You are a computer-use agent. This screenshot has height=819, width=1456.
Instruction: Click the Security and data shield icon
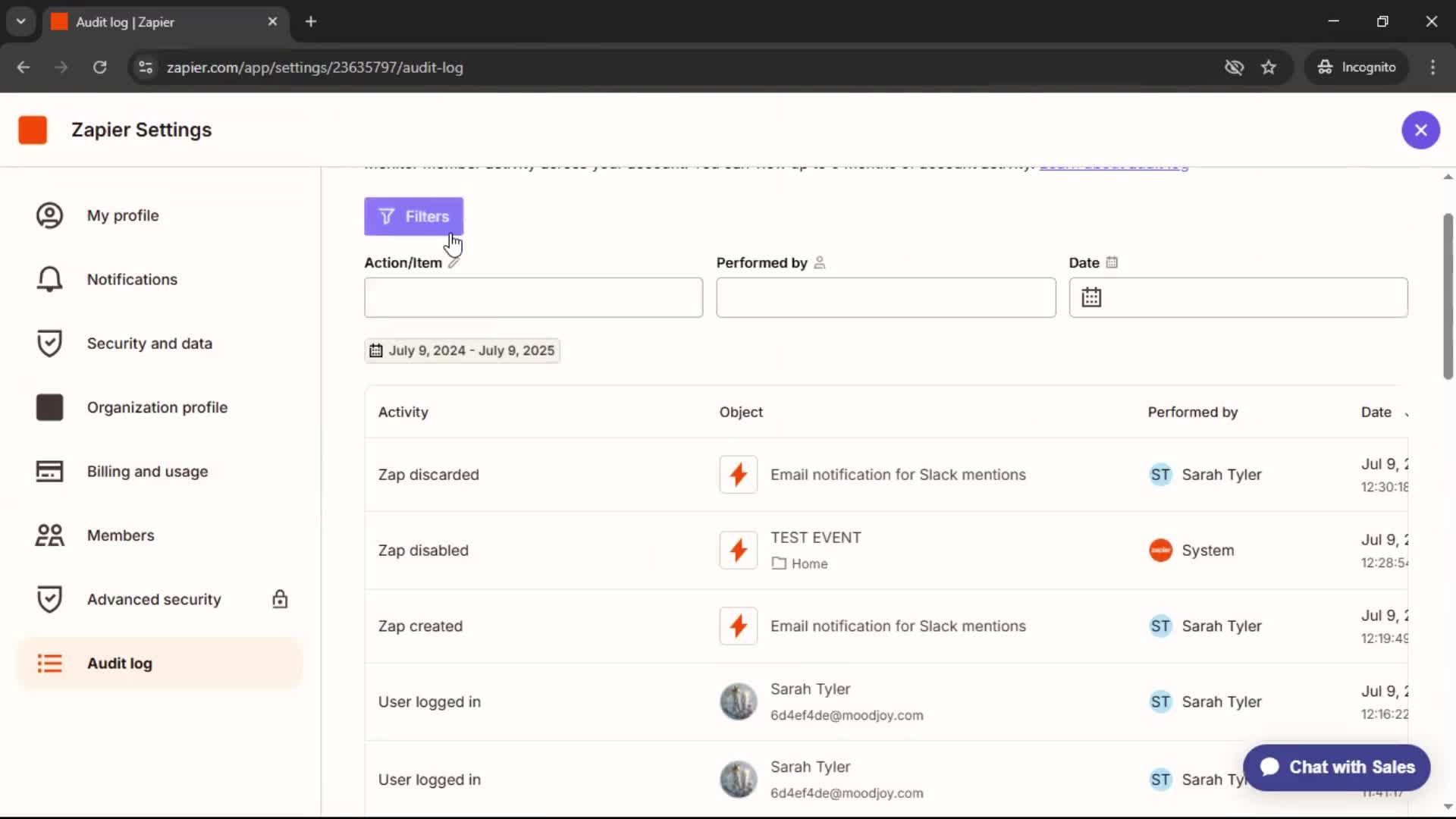49,344
